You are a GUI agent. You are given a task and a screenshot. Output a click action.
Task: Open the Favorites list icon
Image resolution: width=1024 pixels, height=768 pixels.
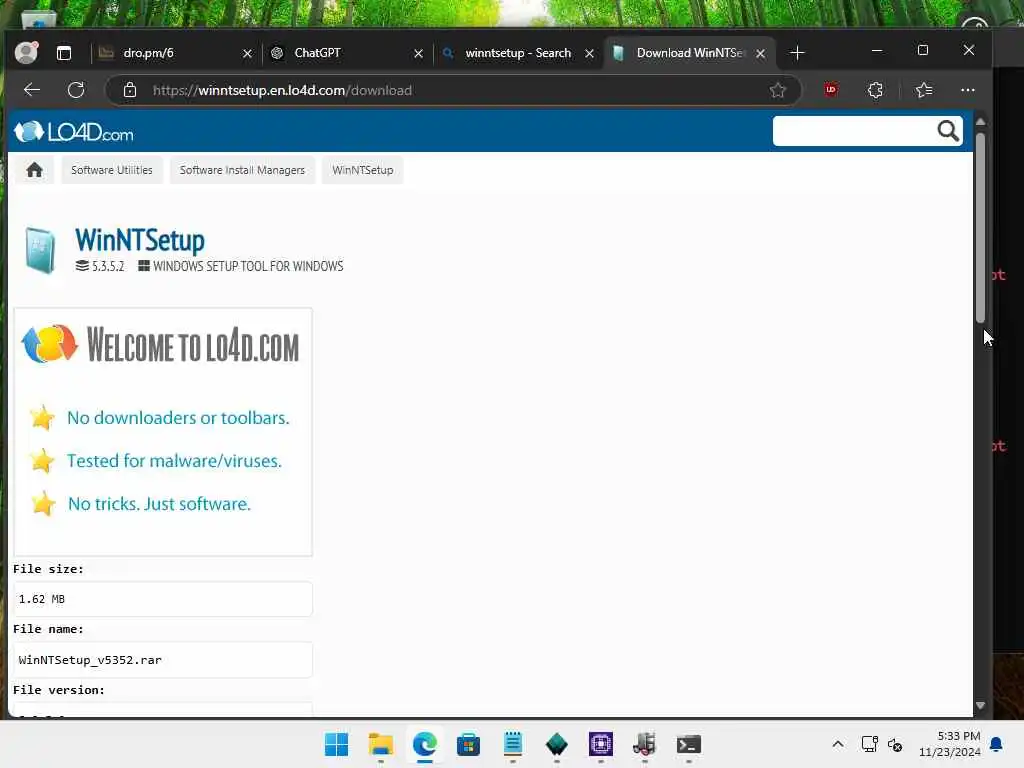pyautogui.click(x=923, y=90)
